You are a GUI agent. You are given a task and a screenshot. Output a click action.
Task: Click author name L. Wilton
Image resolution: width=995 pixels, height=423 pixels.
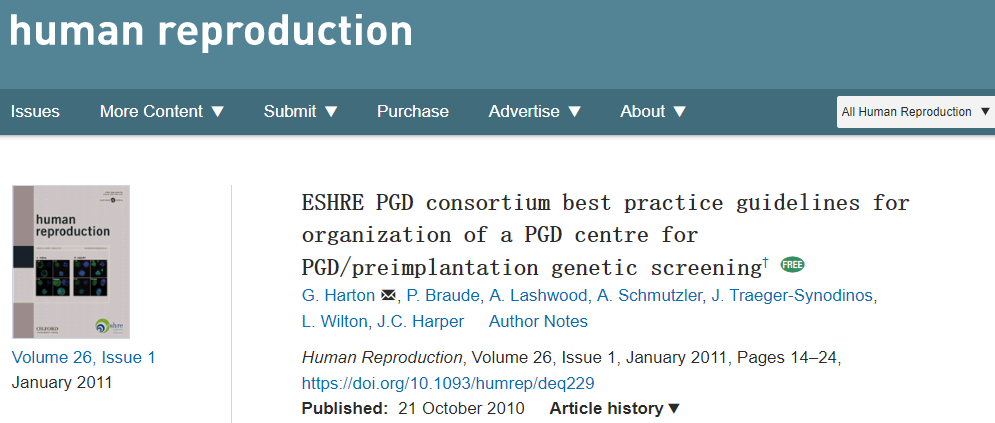337,321
